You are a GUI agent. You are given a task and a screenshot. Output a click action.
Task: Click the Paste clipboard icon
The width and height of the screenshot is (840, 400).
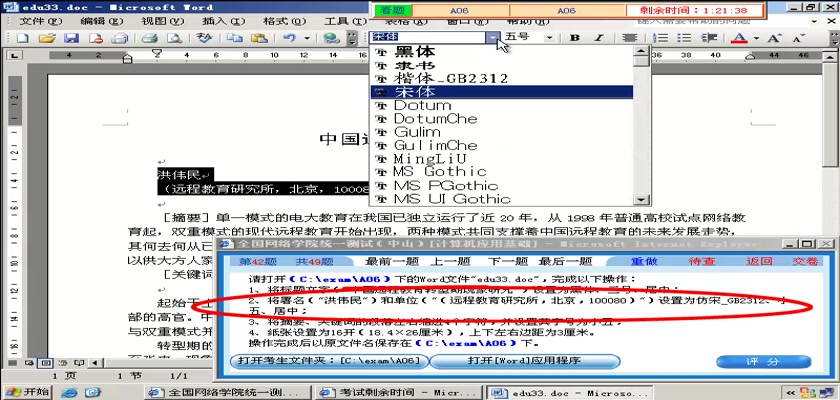[259, 38]
